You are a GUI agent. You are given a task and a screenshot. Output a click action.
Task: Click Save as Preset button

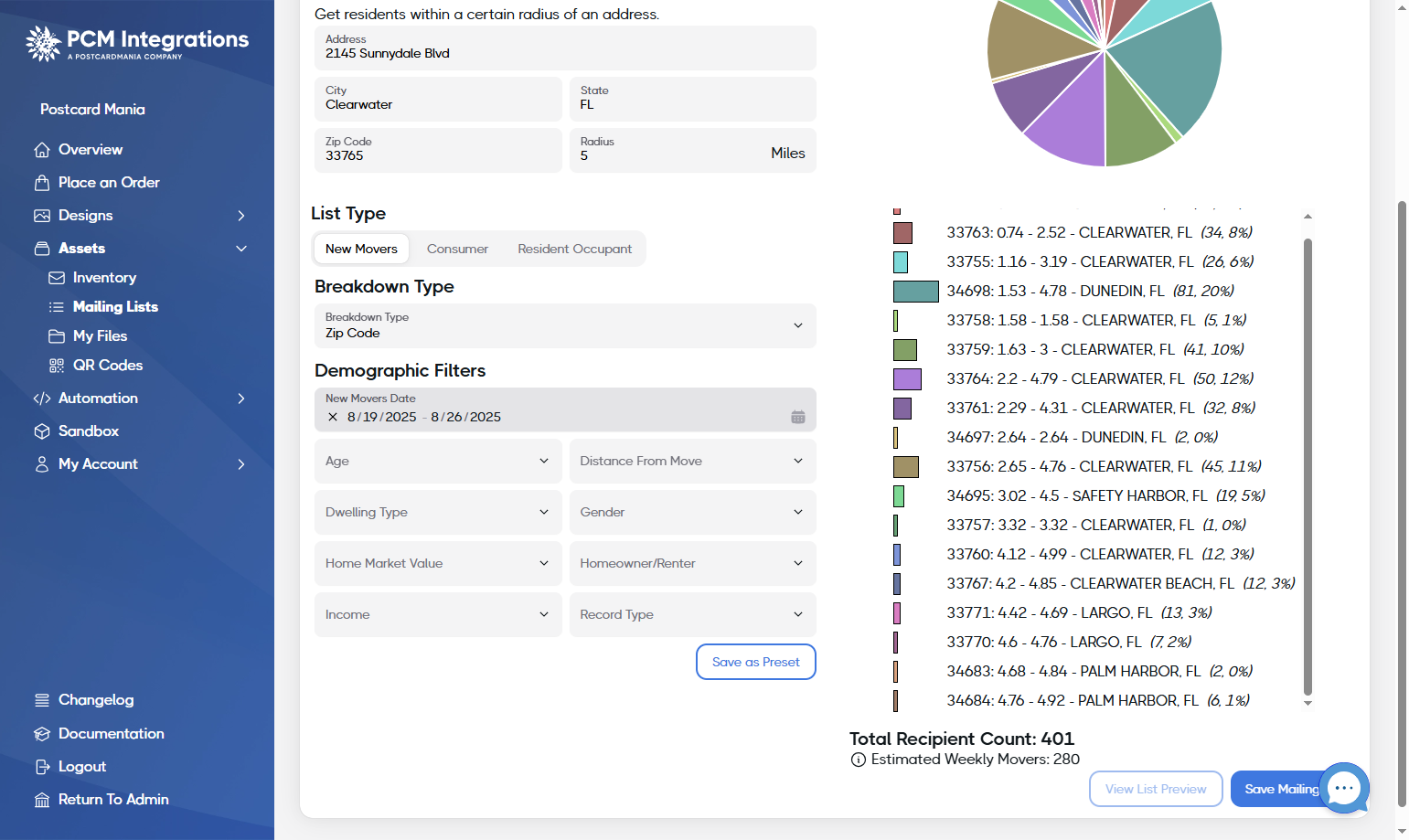click(756, 662)
